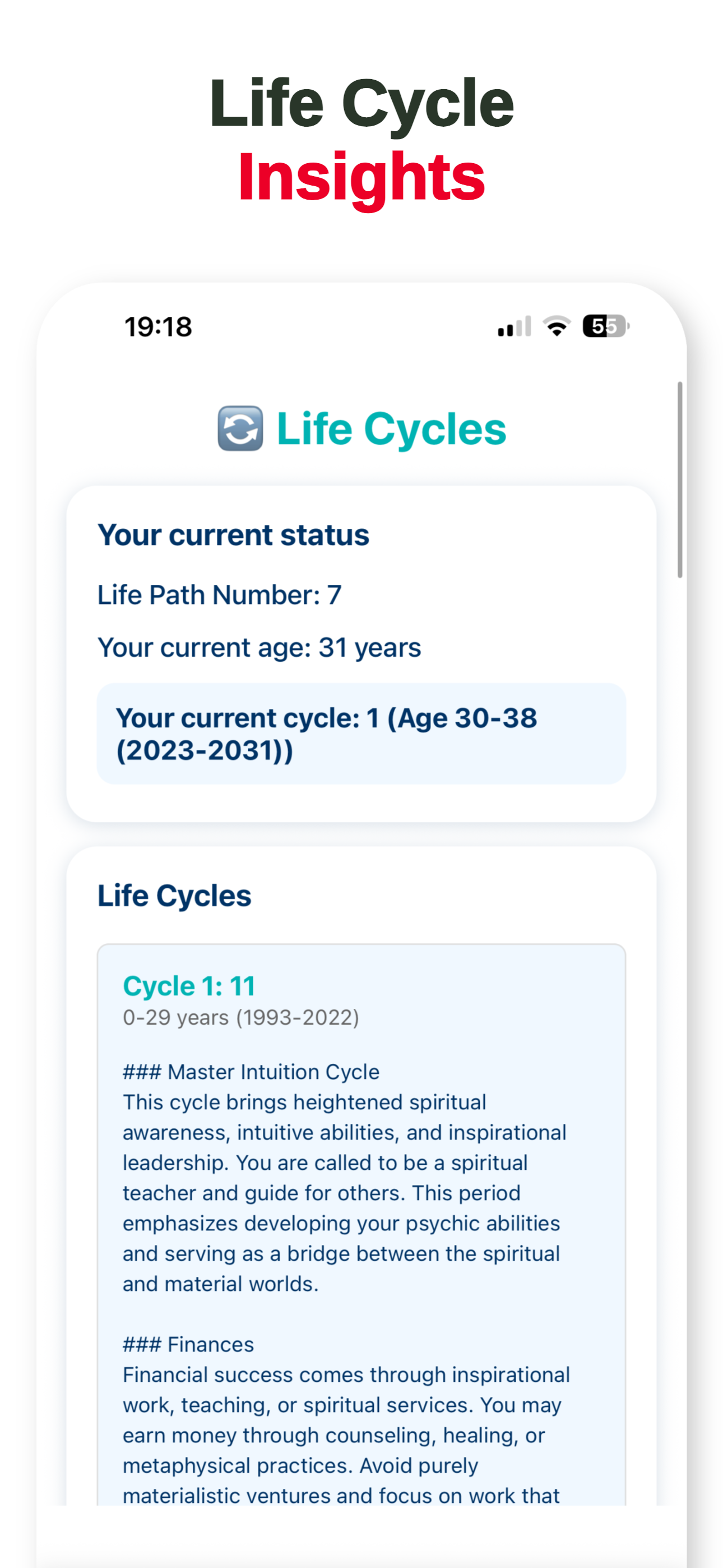Tap the red 'Insights' headline
Image resolution: width=723 pixels, height=1568 pixels.
click(x=361, y=177)
